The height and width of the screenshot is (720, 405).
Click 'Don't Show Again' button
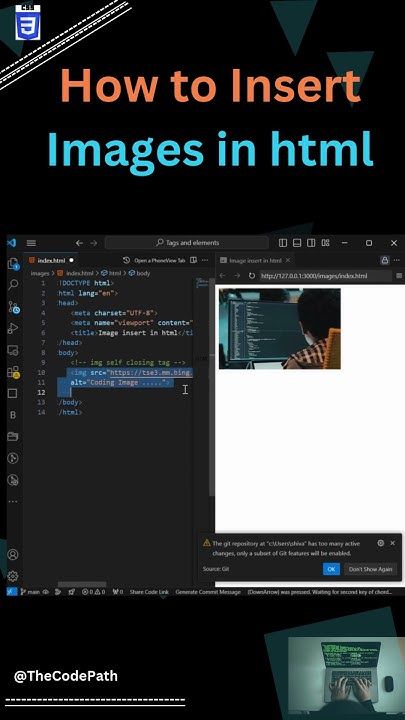[370, 569]
